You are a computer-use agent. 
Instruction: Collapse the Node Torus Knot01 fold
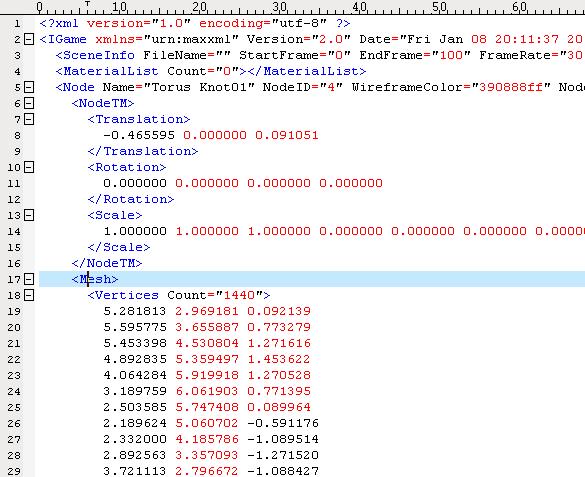29,87
